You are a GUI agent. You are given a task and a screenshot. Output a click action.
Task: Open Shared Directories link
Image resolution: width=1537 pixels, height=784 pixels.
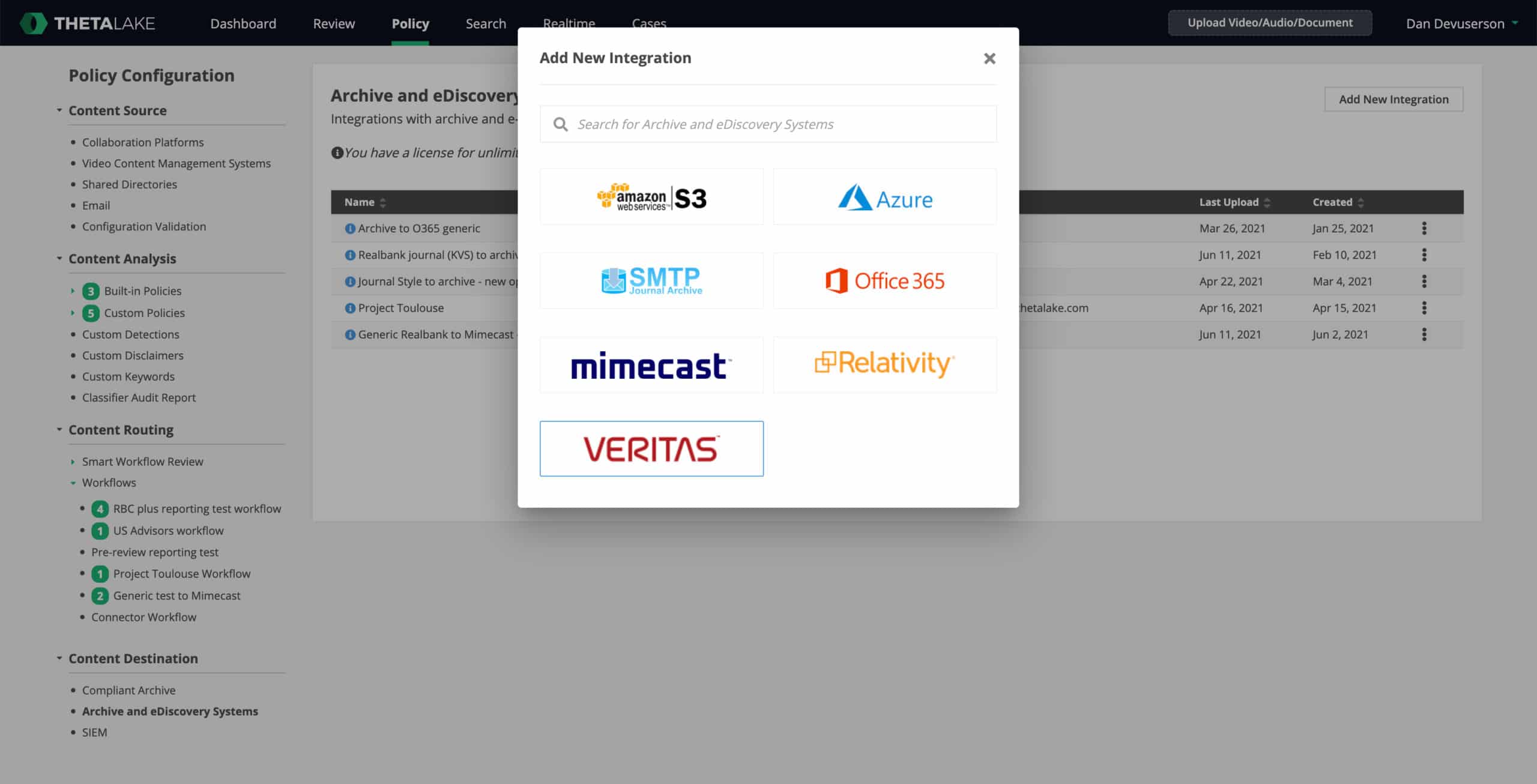pos(130,184)
